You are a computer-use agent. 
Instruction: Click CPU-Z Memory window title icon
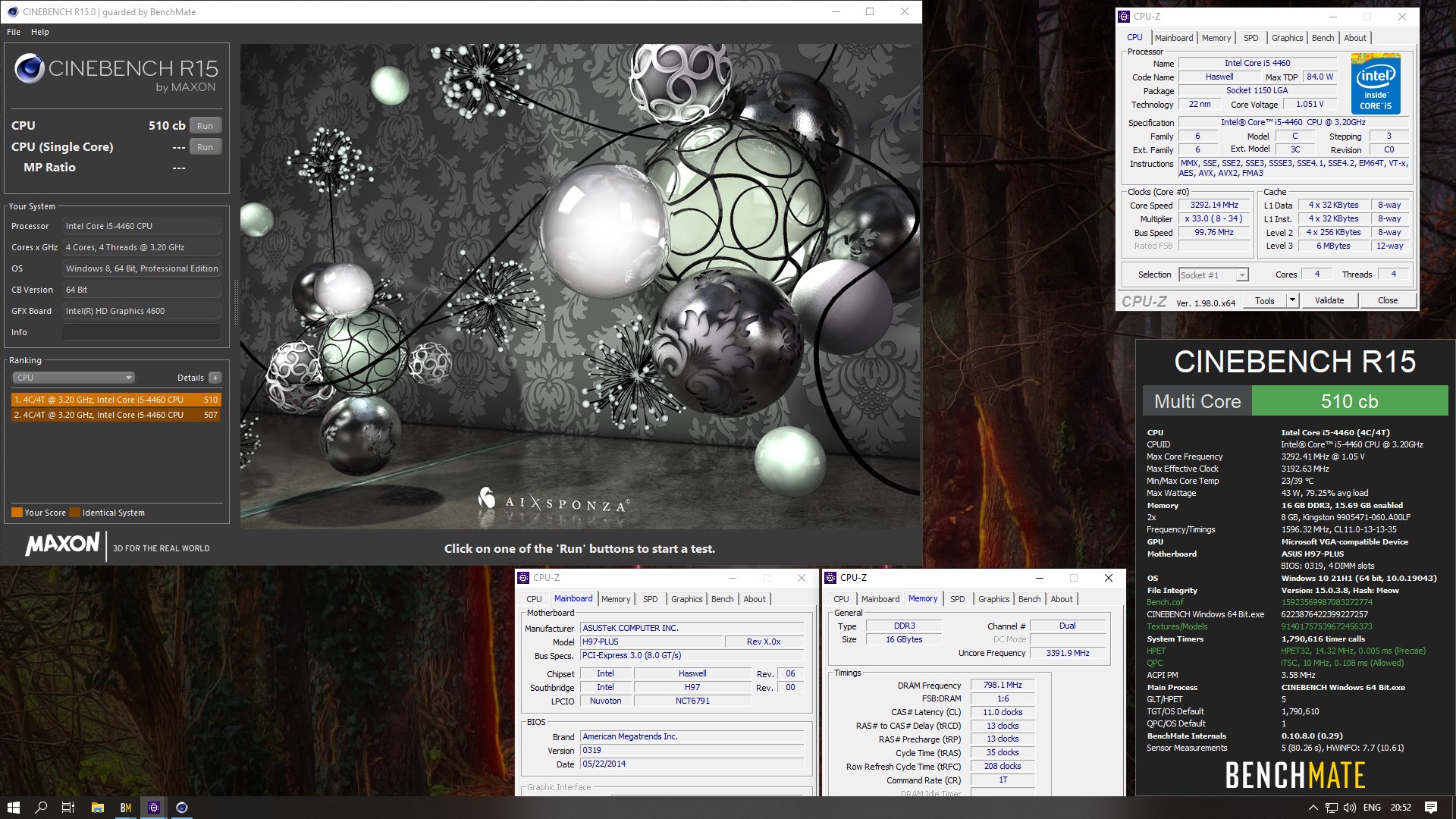pyautogui.click(x=830, y=578)
